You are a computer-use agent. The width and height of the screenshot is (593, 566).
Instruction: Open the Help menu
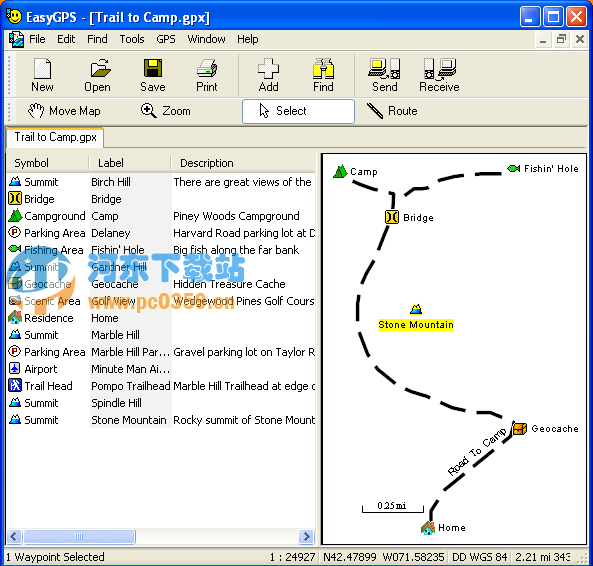click(248, 39)
